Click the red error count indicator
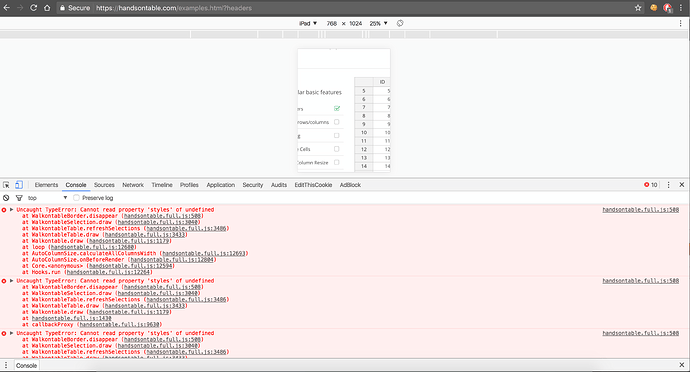The width and height of the screenshot is (690, 372). coord(650,185)
